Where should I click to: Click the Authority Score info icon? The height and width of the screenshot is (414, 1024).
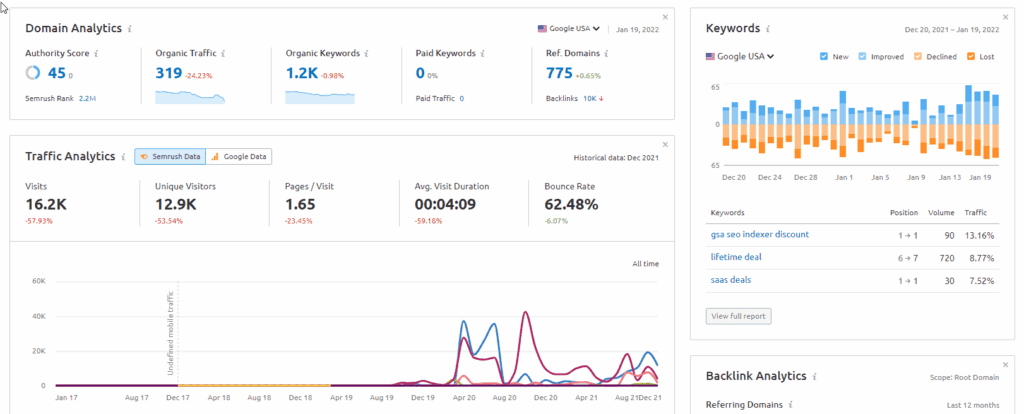(97, 52)
